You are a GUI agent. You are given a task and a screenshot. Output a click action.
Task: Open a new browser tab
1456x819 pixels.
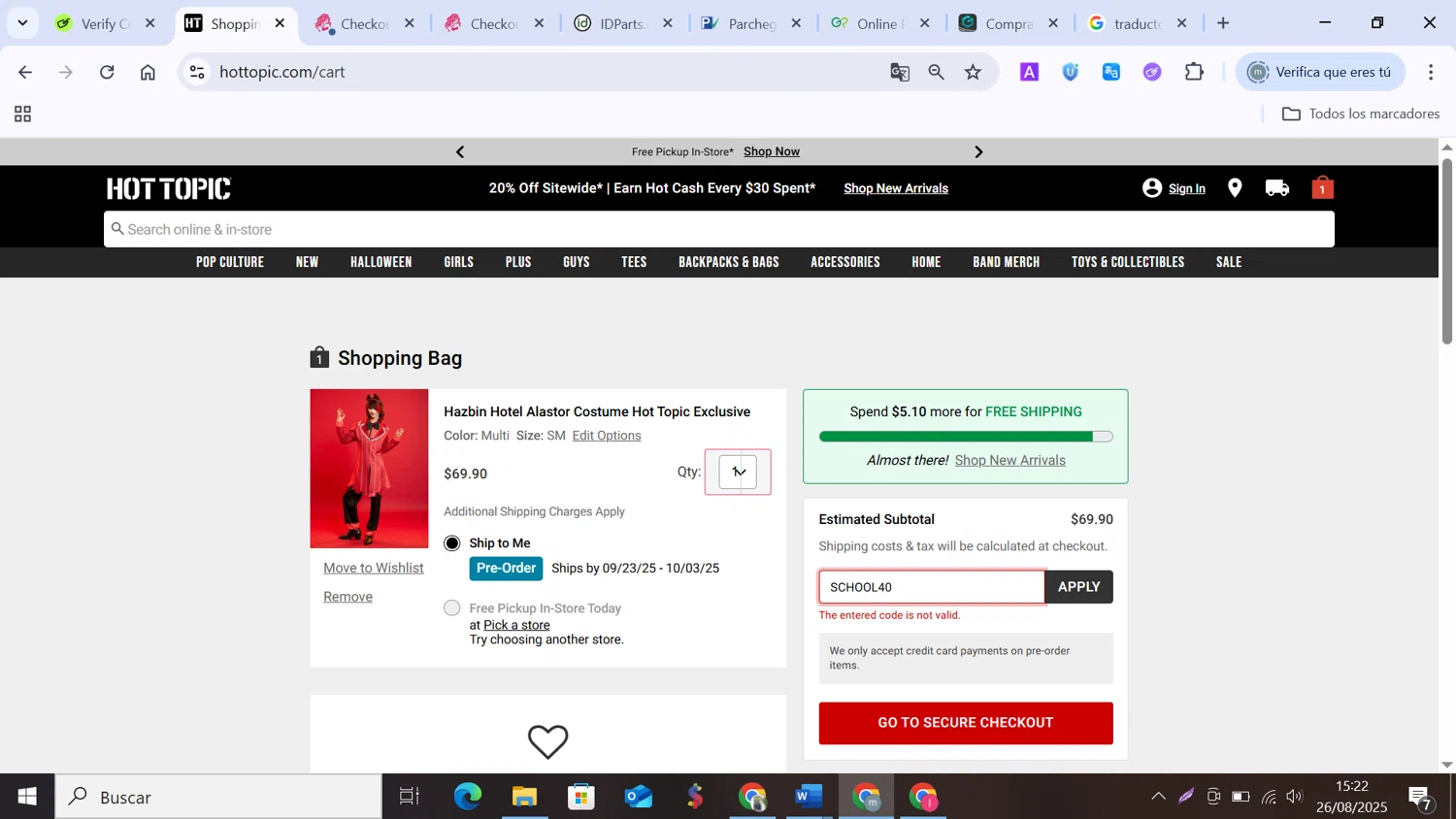1223,23
